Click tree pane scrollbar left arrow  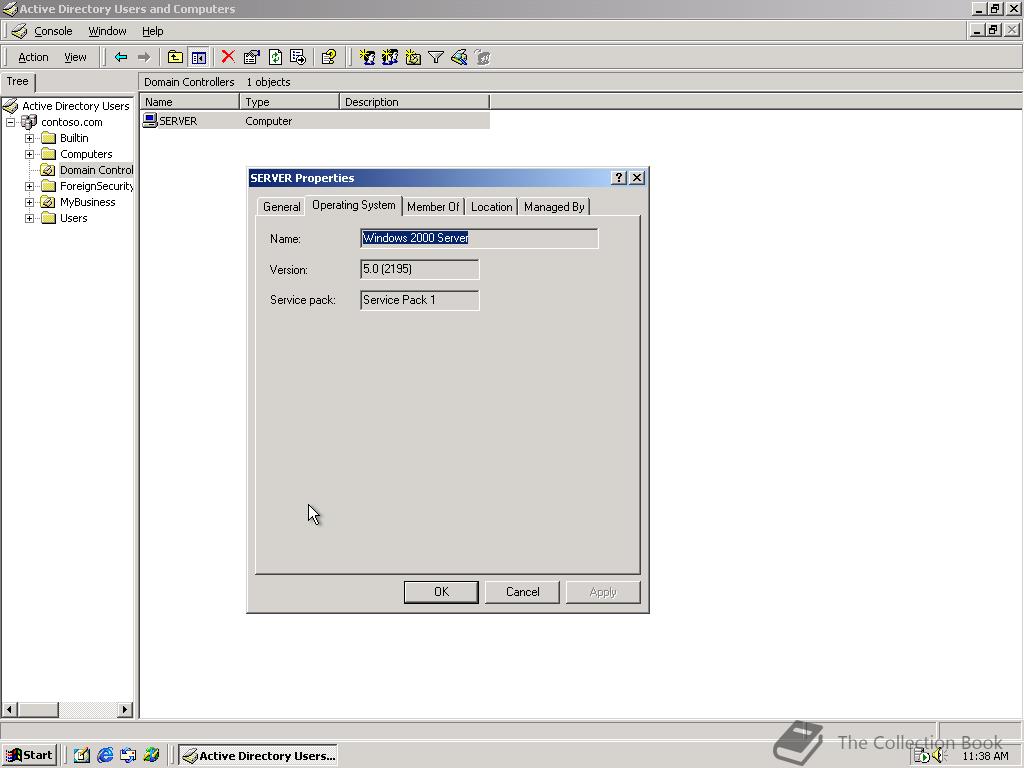tap(9, 709)
